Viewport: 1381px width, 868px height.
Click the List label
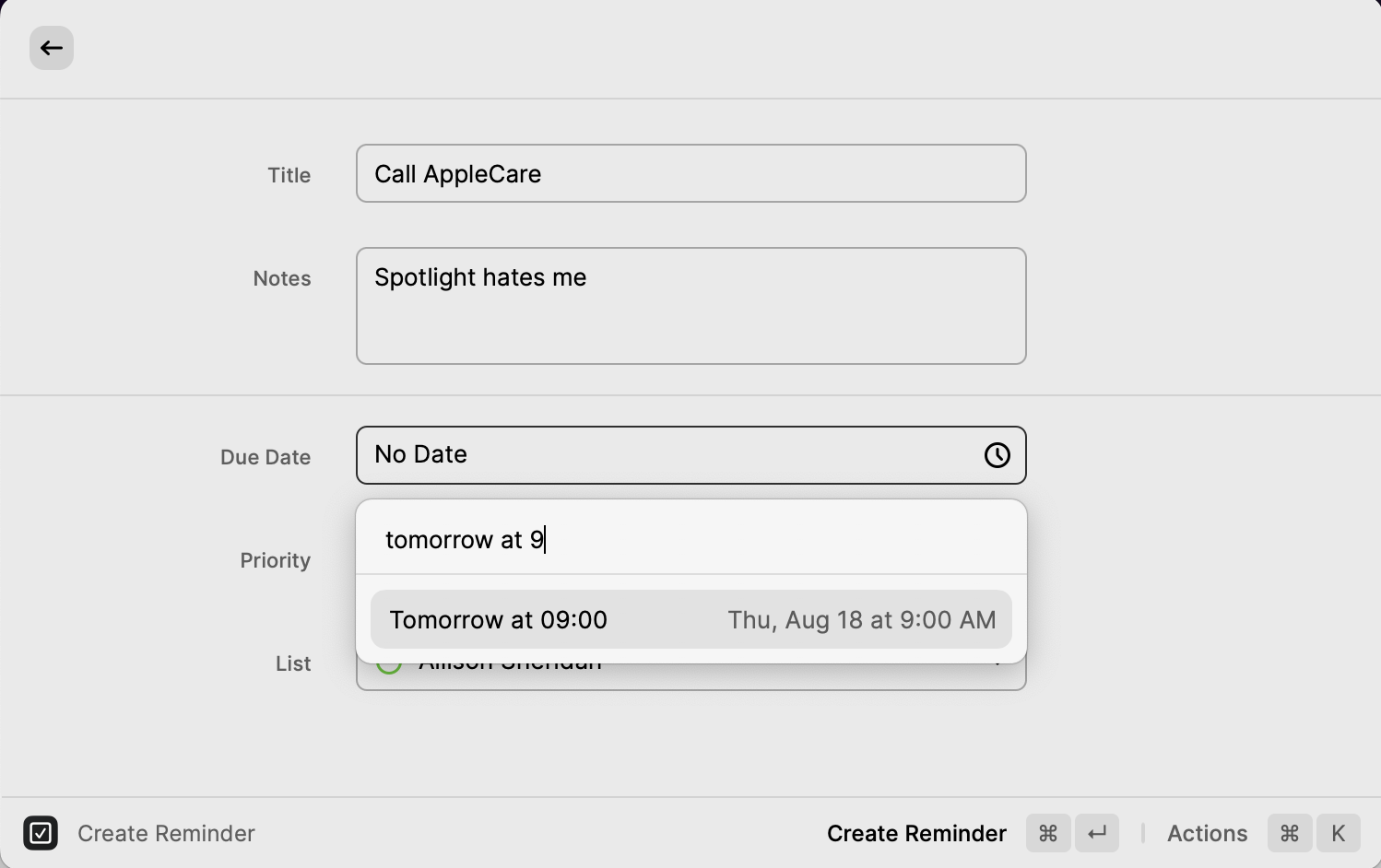click(x=293, y=663)
